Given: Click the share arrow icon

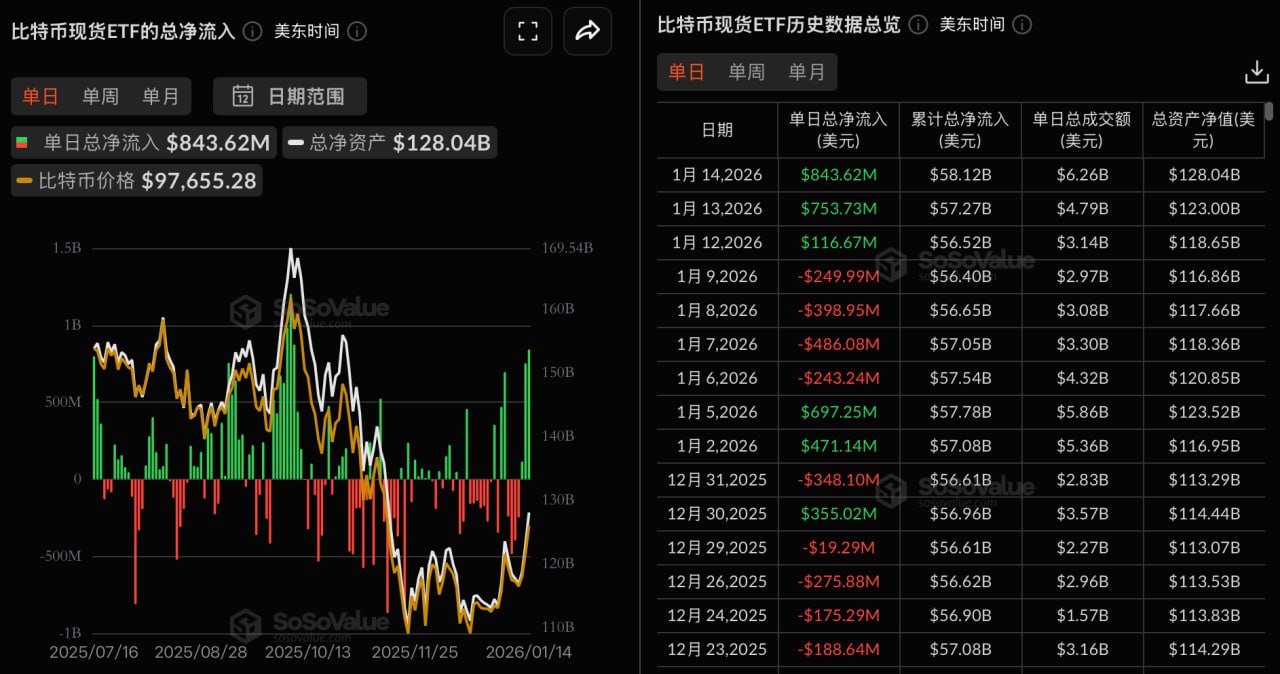Looking at the screenshot, I should [x=588, y=31].
